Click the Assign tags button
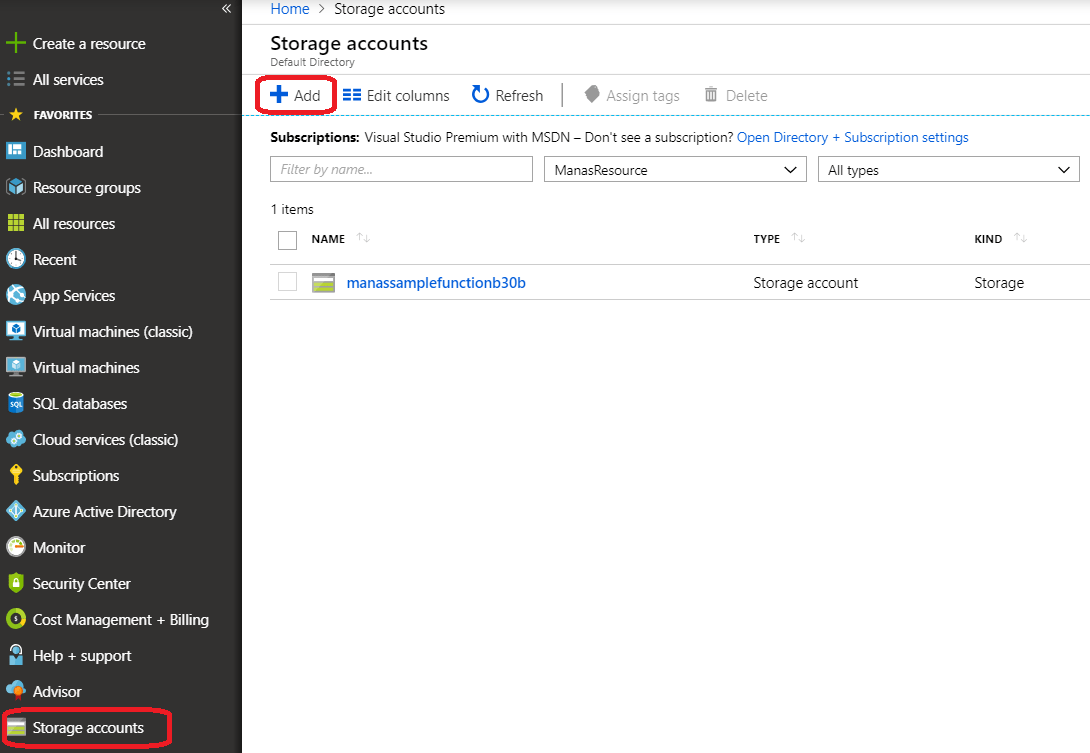The width and height of the screenshot is (1090, 753). pyautogui.click(x=632, y=95)
